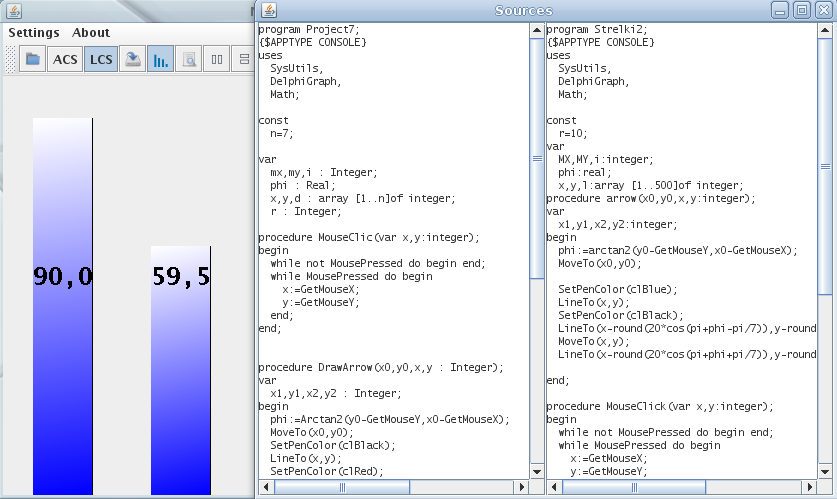837x499 pixels.
Task: Click the up arrow of the Project7 pane scrollbar
Action: [x=537, y=30]
